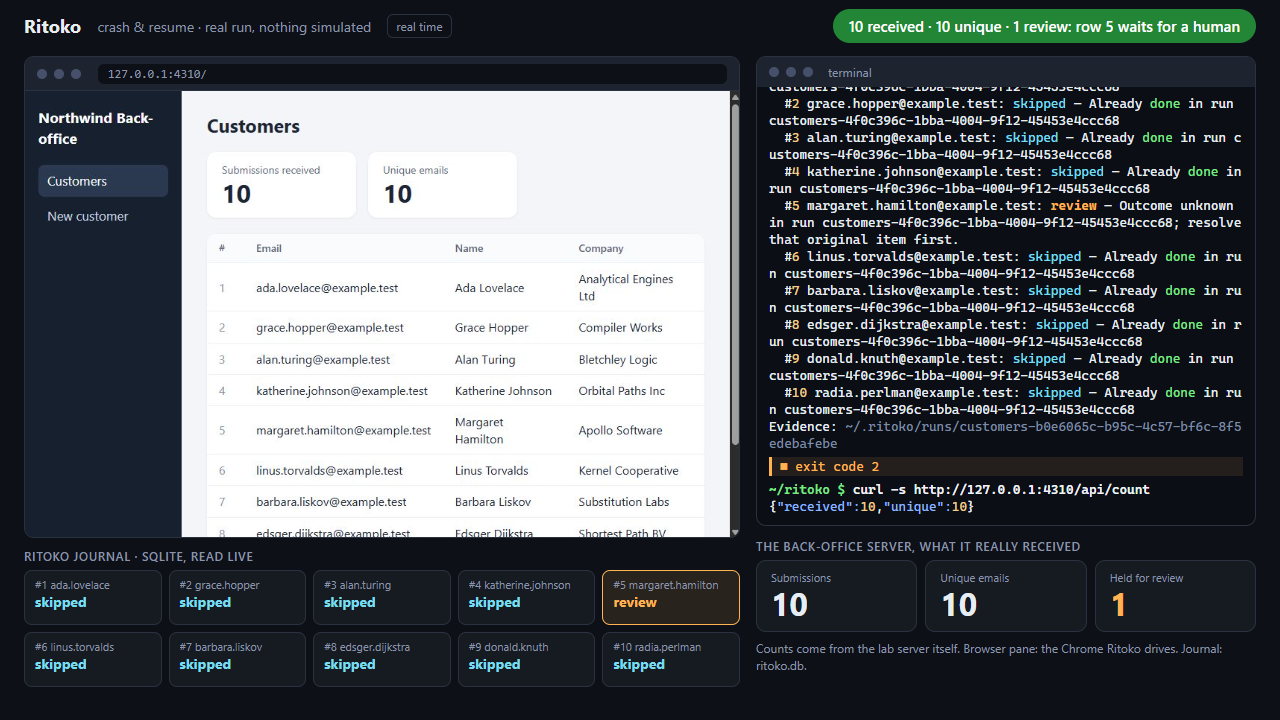Open journal card #4 katherine.johnson
This screenshot has height=720, width=1280.
[x=527, y=597]
